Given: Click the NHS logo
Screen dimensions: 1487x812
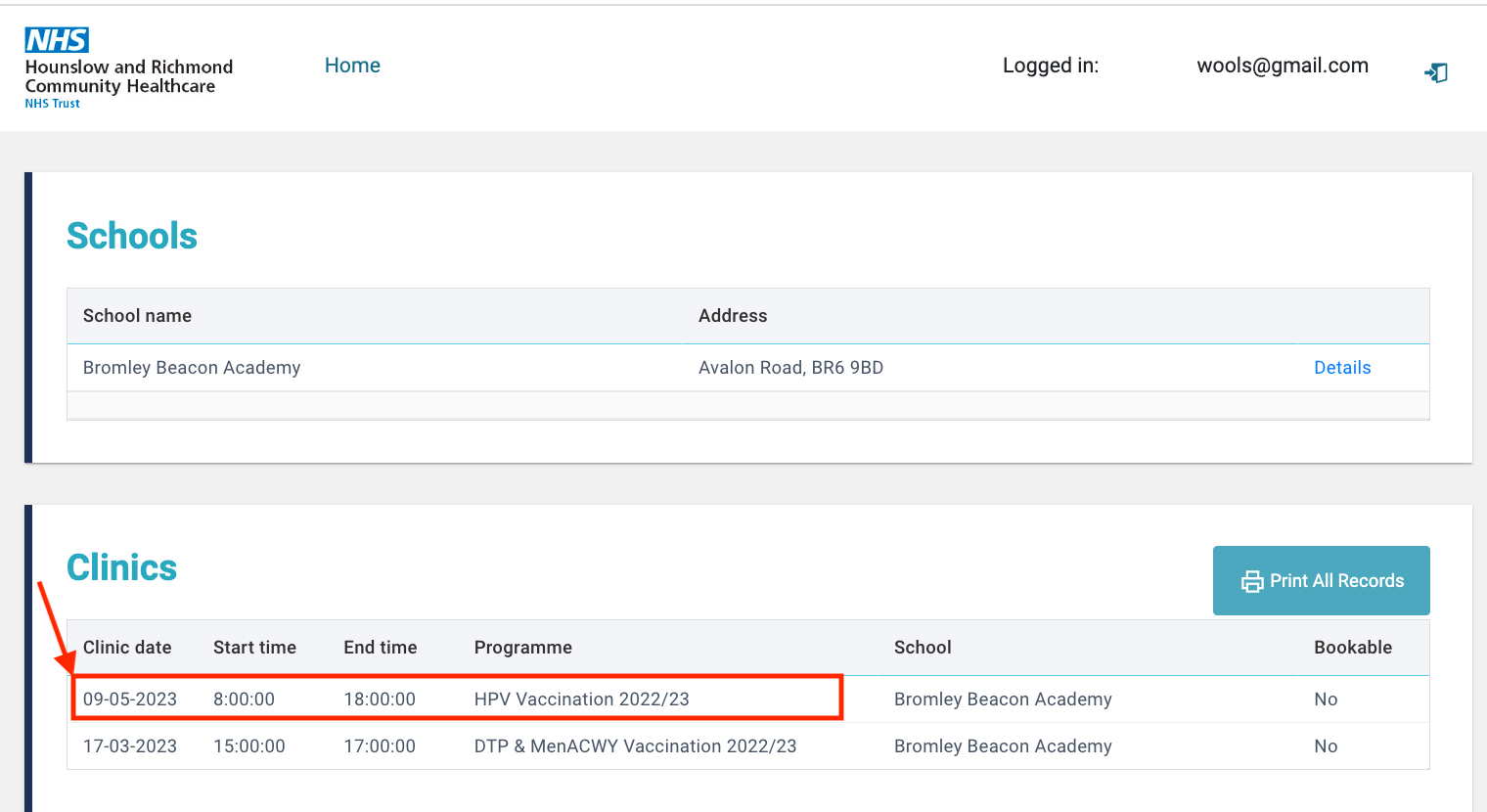Looking at the screenshot, I should 57,40.
